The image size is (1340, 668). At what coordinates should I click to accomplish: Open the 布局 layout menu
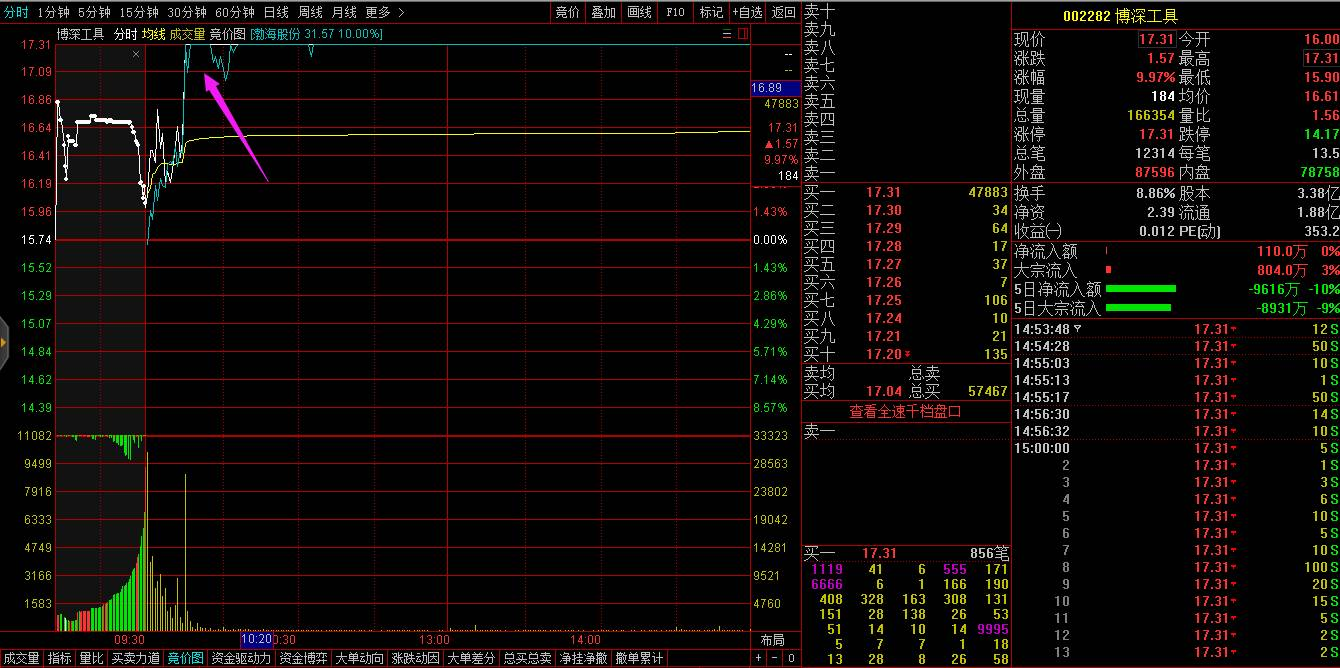(x=773, y=639)
